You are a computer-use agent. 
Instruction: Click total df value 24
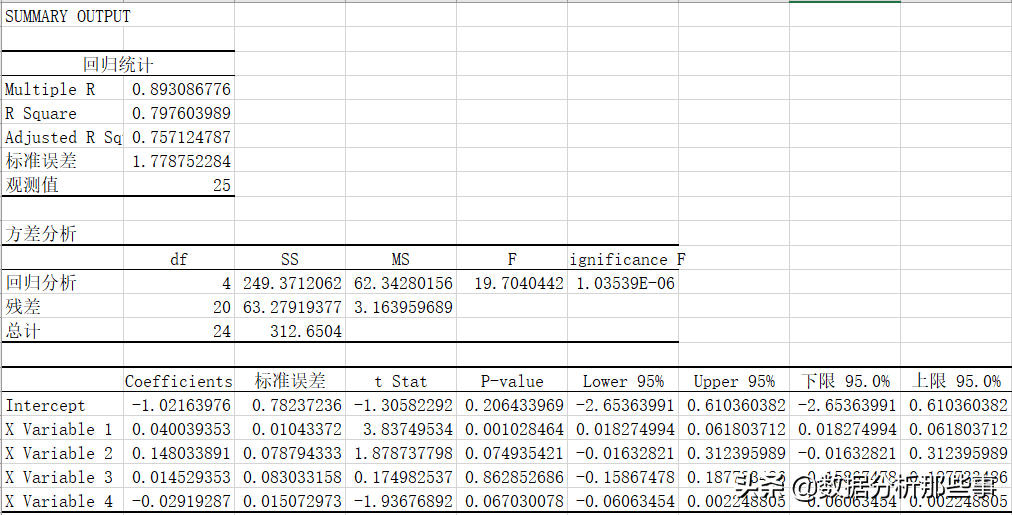pyautogui.click(x=221, y=331)
